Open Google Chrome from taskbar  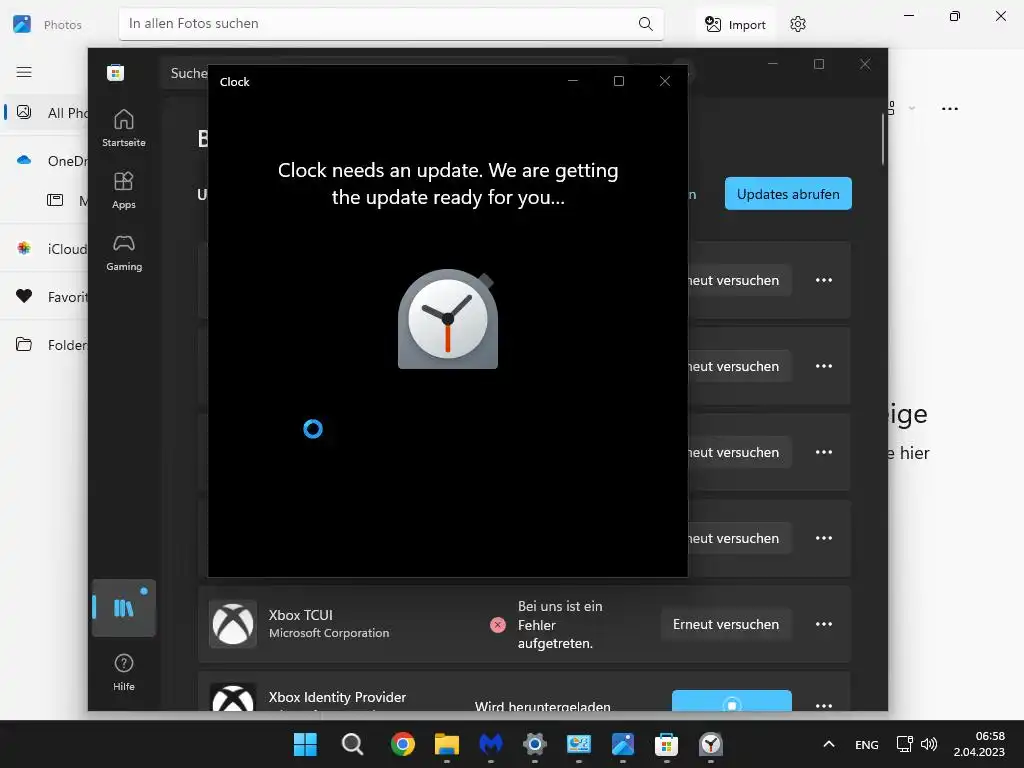tap(403, 744)
